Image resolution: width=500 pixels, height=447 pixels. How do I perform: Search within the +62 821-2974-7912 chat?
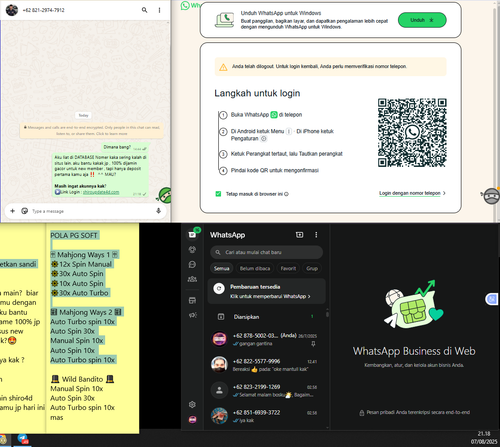(x=144, y=10)
